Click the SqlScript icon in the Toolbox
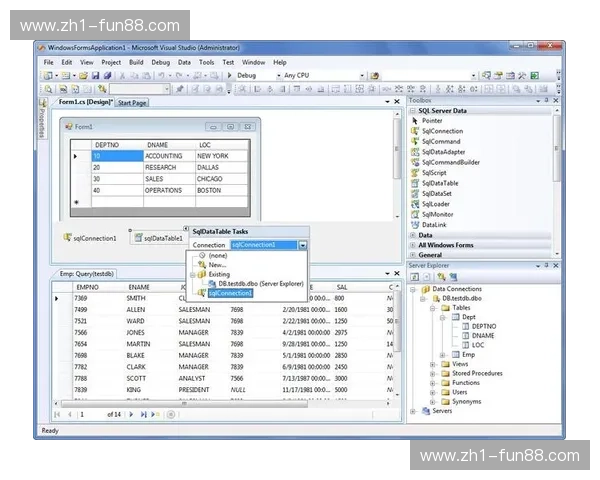This screenshot has height=480, width=600. pyautogui.click(x=415, y=173)
